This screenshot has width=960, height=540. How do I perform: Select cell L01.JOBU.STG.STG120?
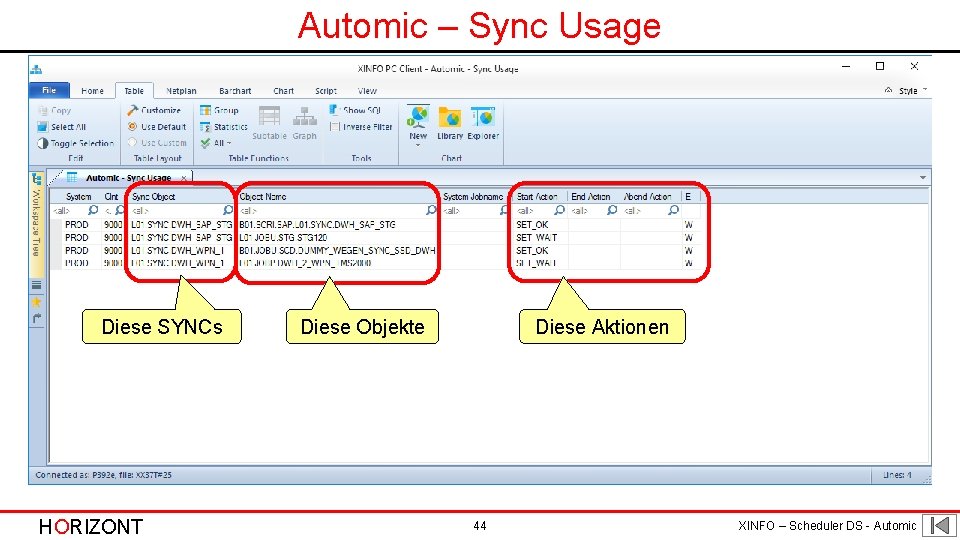[283, 238]
